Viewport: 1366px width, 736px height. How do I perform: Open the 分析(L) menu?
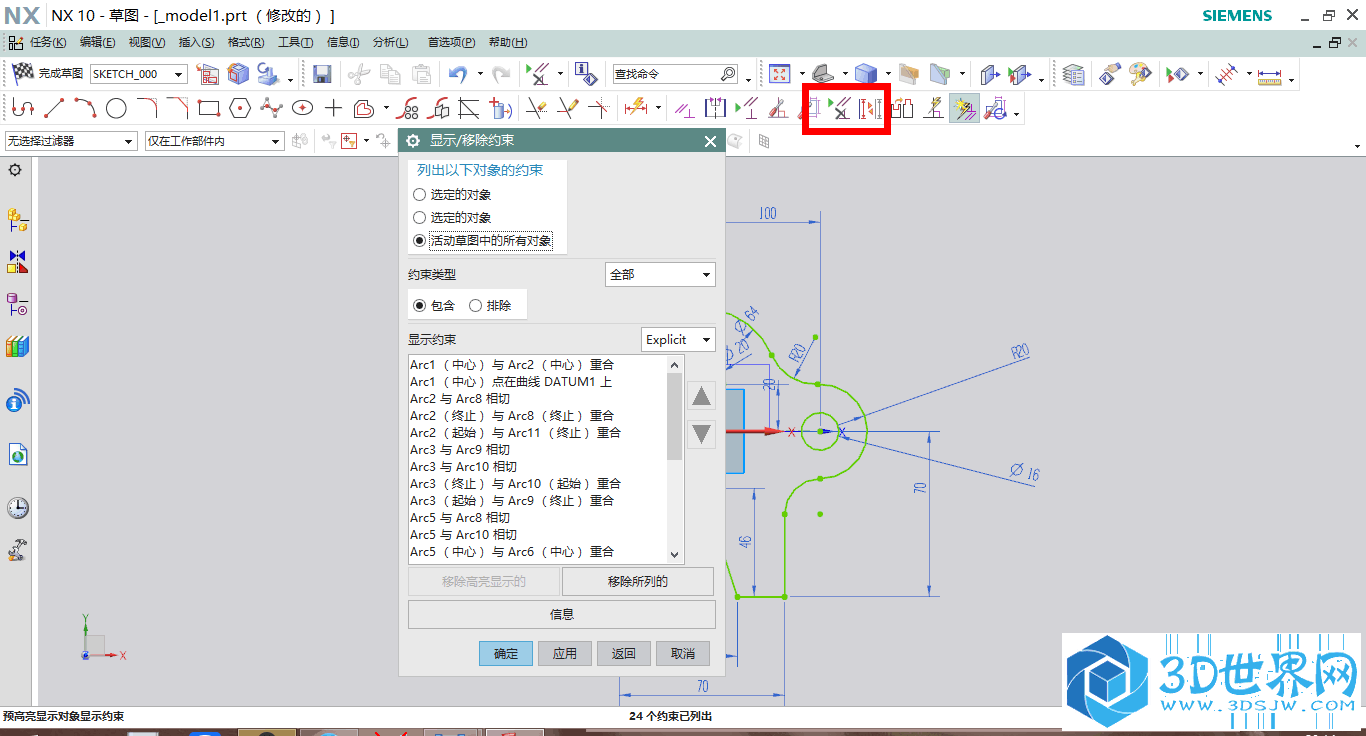pos(390,42)
